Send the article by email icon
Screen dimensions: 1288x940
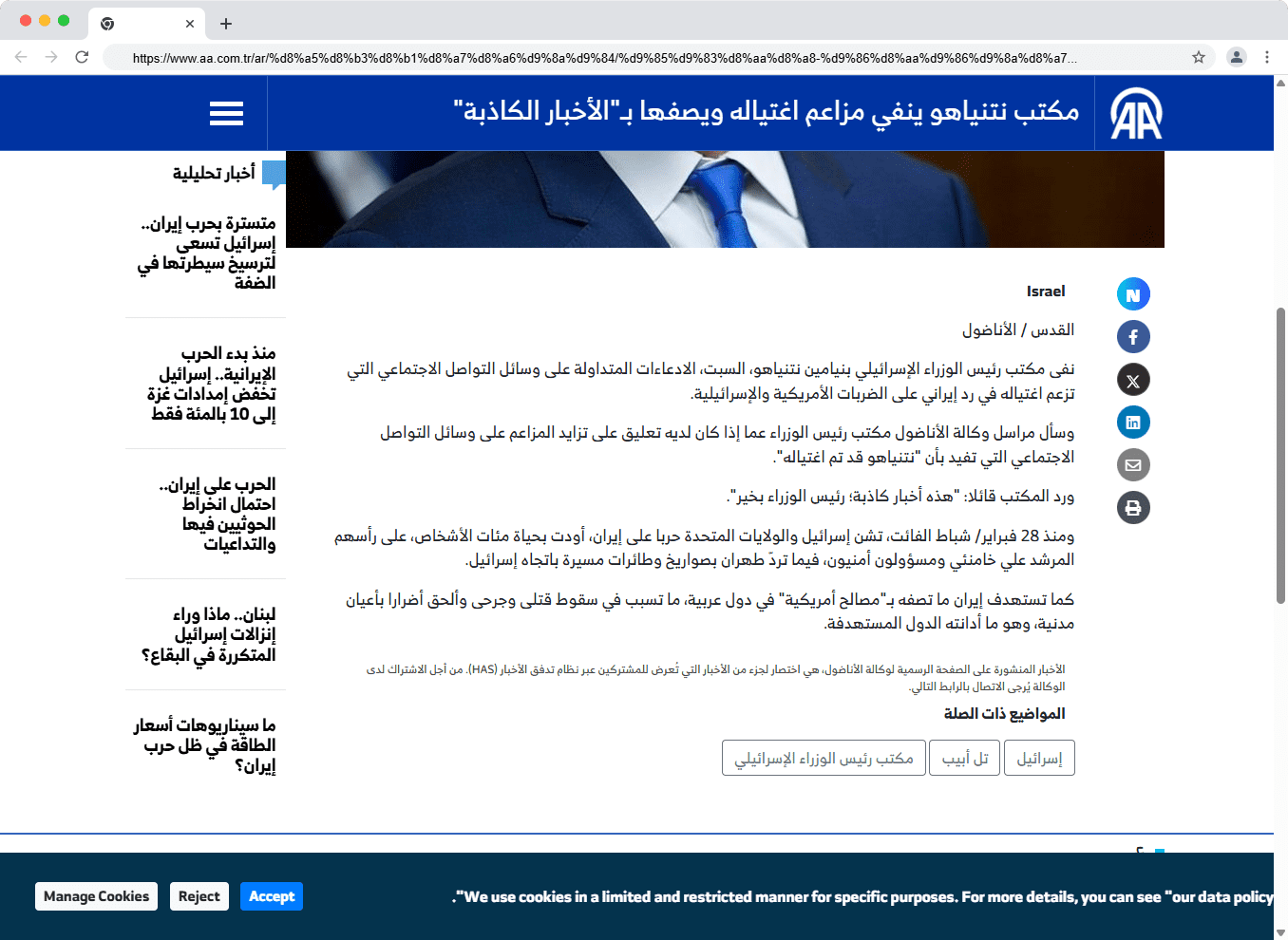point(1132,465)
